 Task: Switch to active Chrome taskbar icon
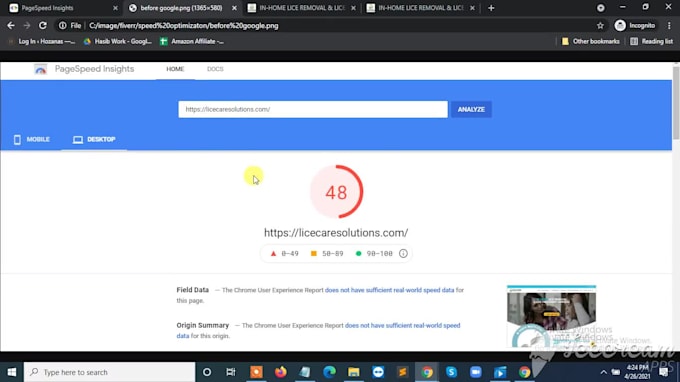coord(427,372)
